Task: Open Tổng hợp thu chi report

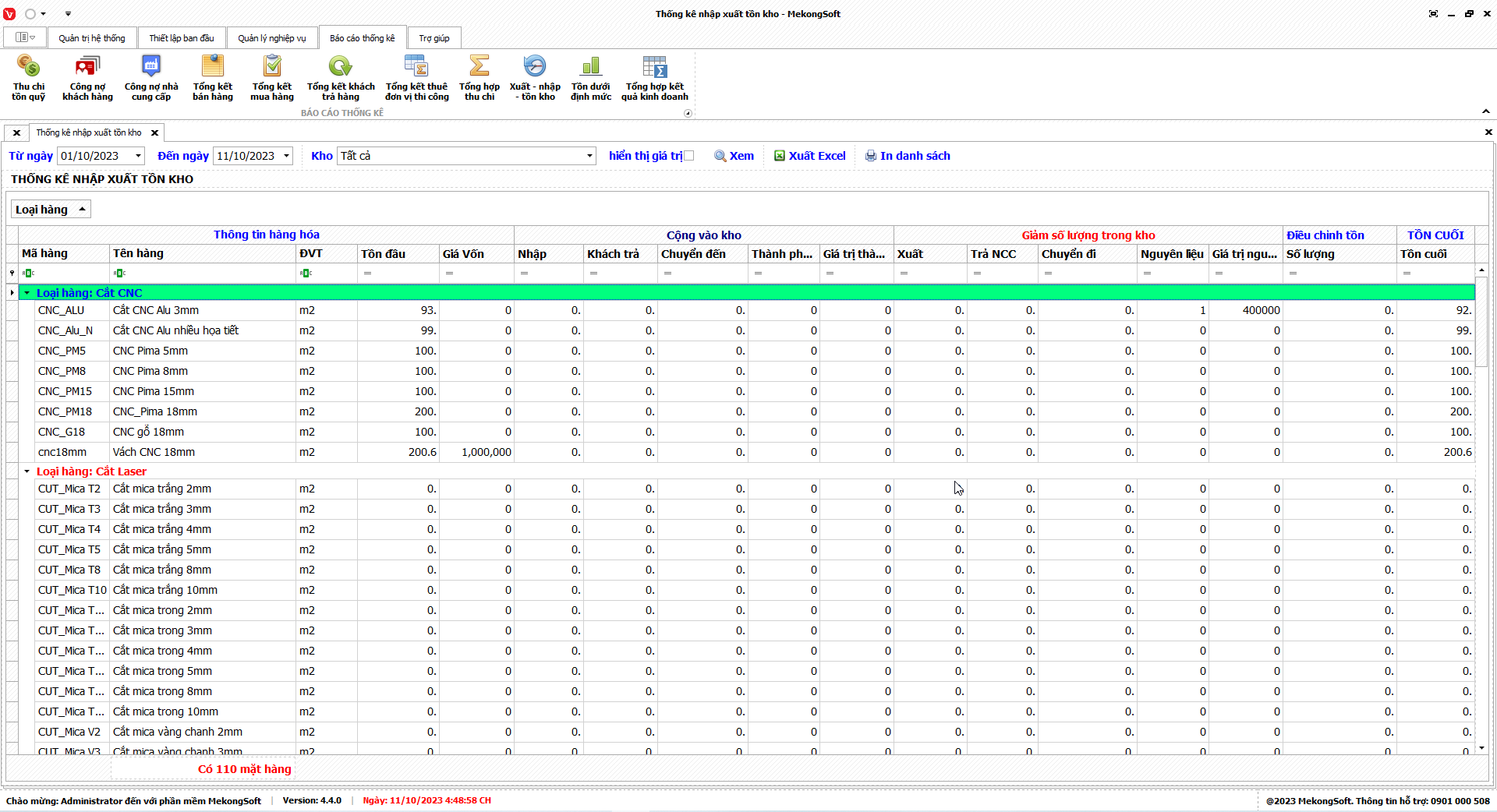Action: coord(479,77)
